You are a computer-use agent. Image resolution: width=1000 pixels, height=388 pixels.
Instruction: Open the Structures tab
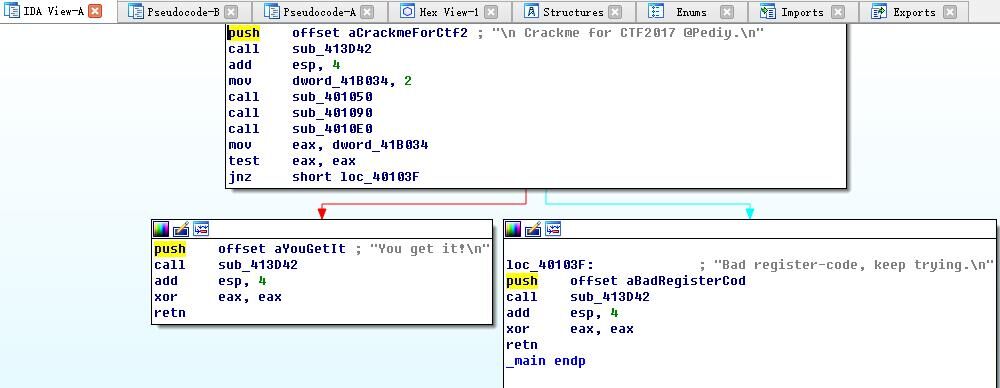573,11
